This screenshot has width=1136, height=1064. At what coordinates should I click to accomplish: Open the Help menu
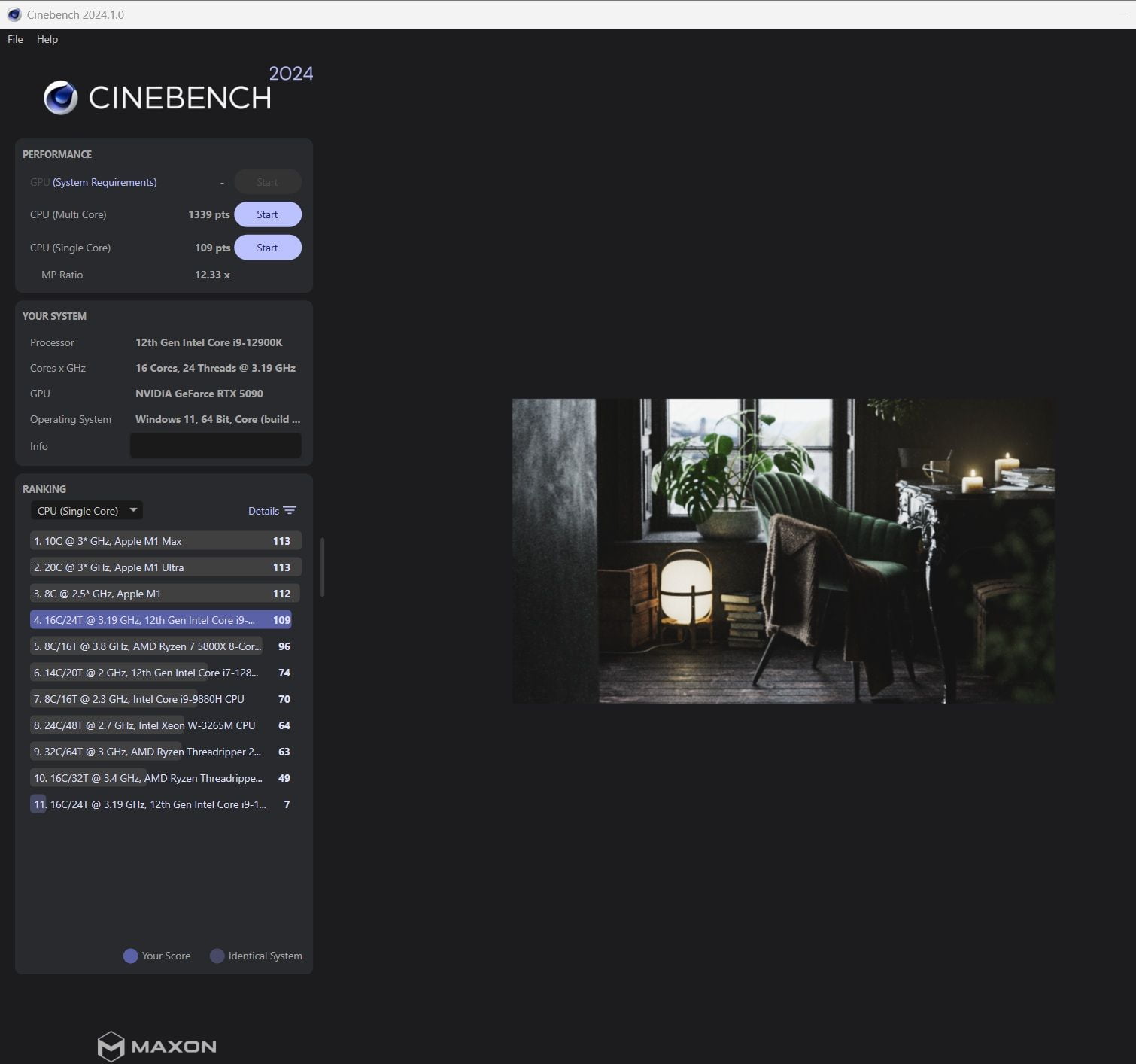pyautogui.click(x=47, y=39)
